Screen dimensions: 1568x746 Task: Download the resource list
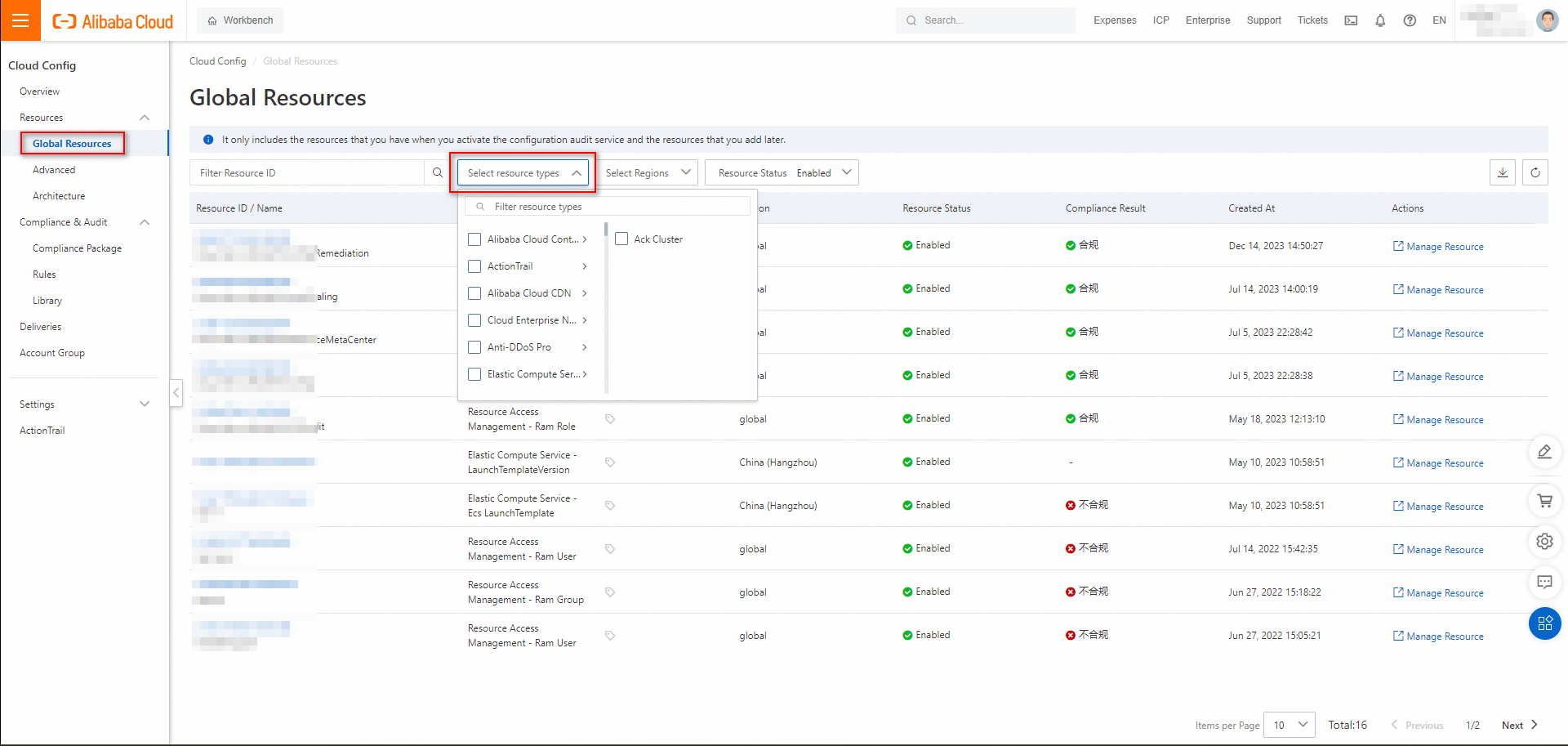coord(1503,172)
